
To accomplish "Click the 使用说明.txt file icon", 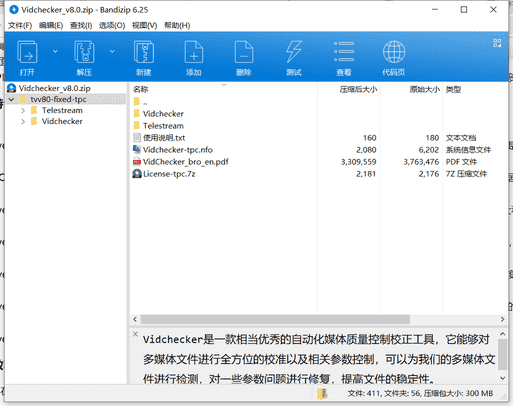I will (137, 138).
